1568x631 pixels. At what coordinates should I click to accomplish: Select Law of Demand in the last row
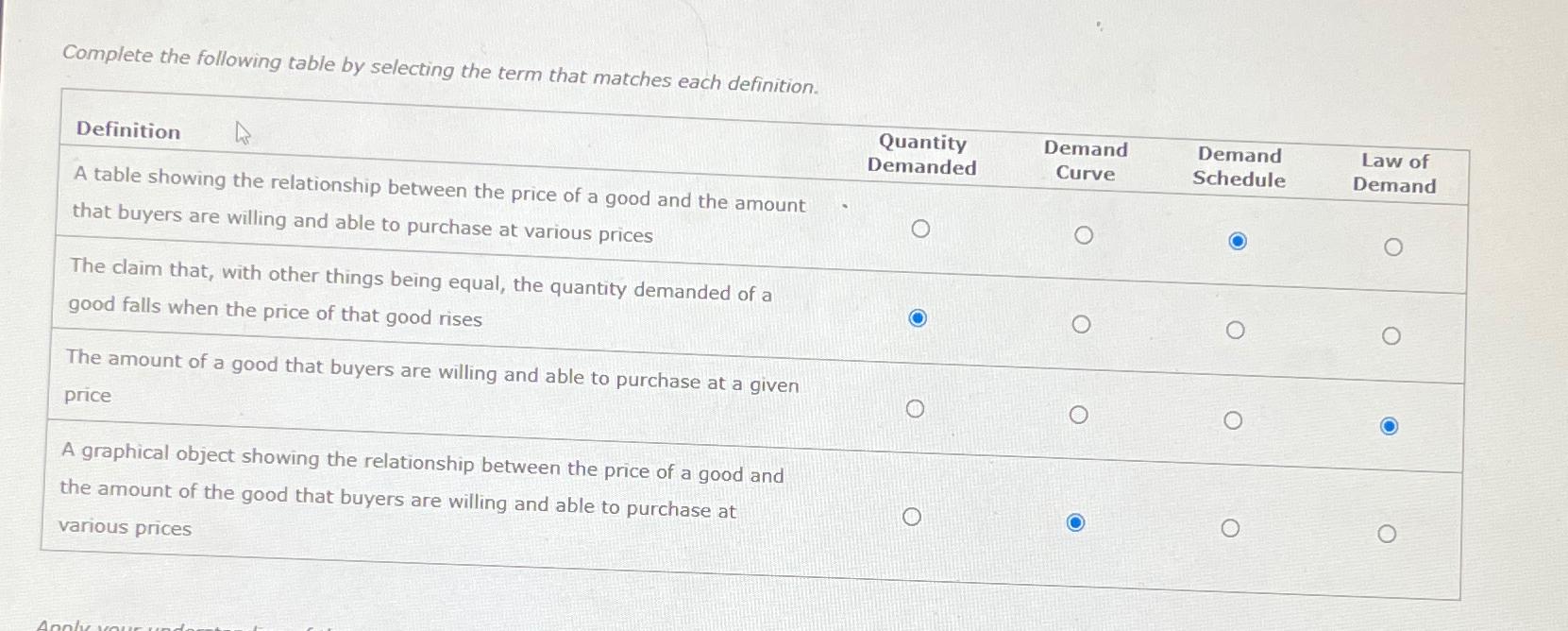(1386, 534)
